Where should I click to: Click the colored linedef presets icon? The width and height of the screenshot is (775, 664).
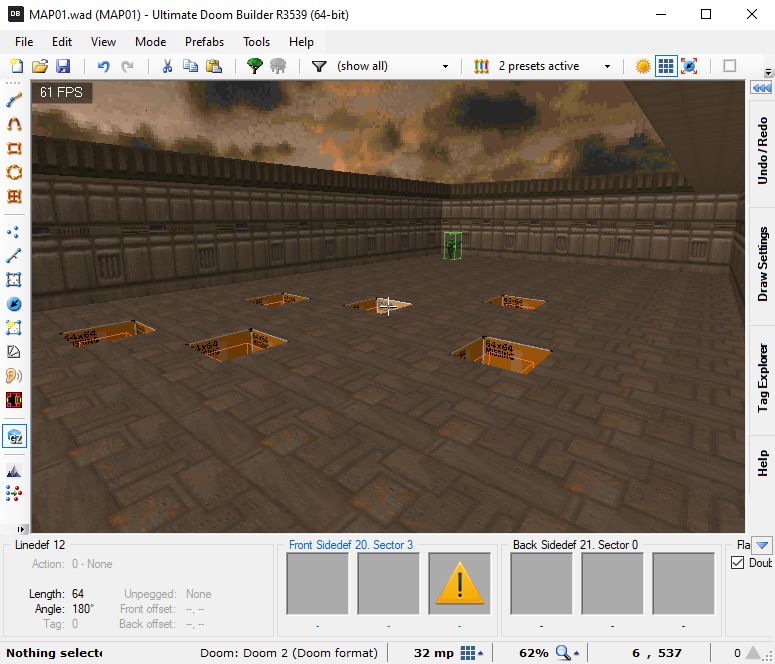point(481,66)
